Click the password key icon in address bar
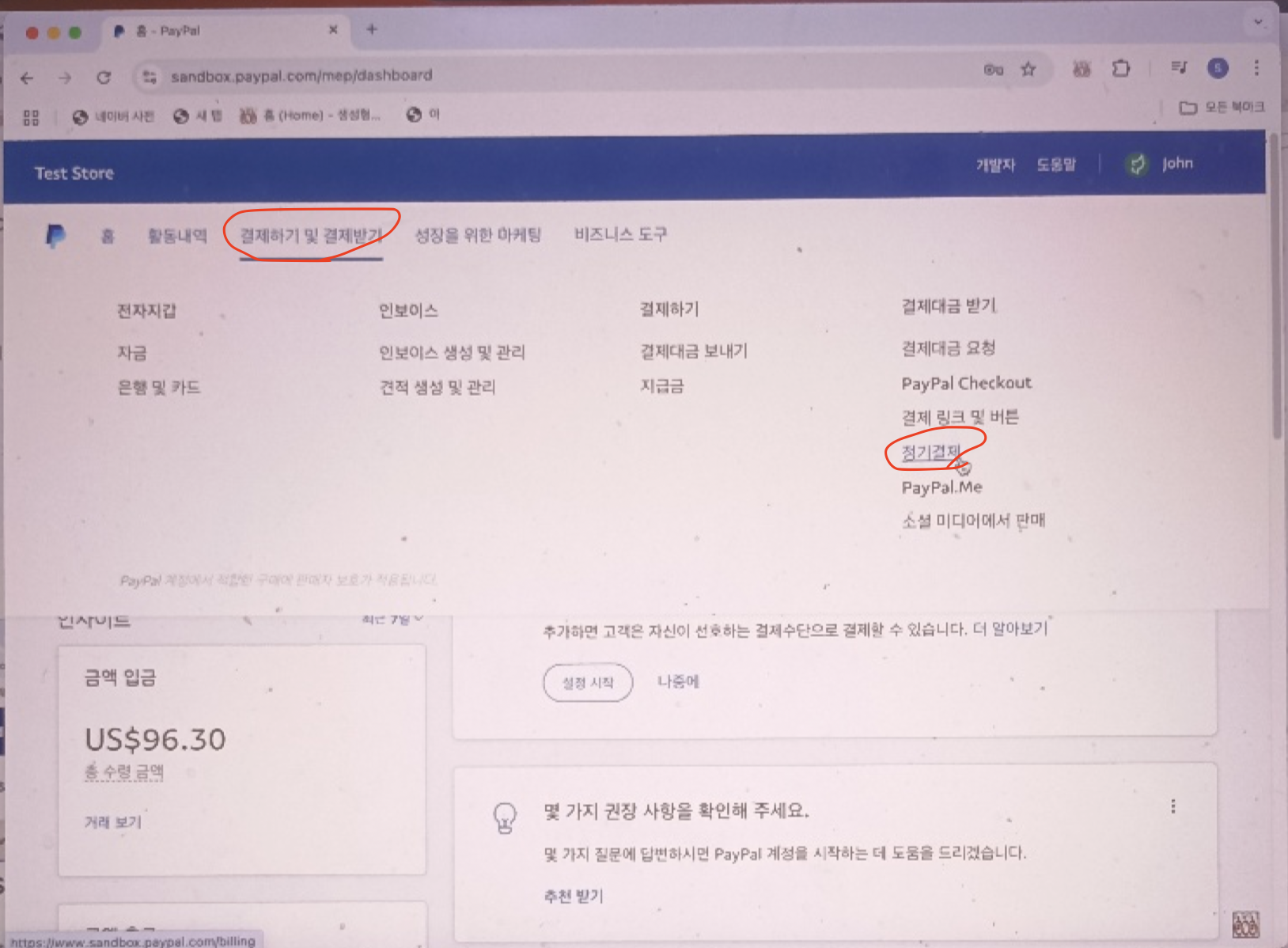Viewport: 1288px width, 948px height. coord(994,70)
